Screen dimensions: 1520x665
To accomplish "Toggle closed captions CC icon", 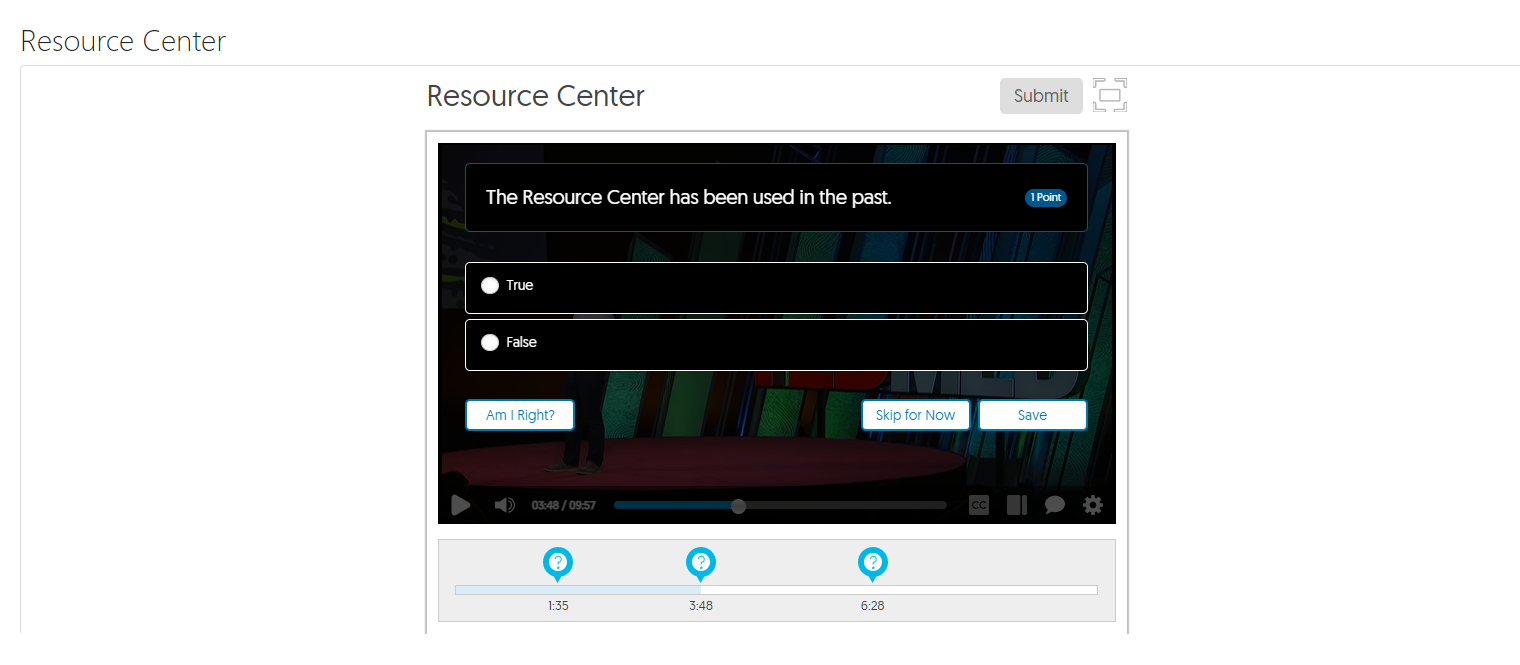I will pyautogui.click(x=979, y=505).
